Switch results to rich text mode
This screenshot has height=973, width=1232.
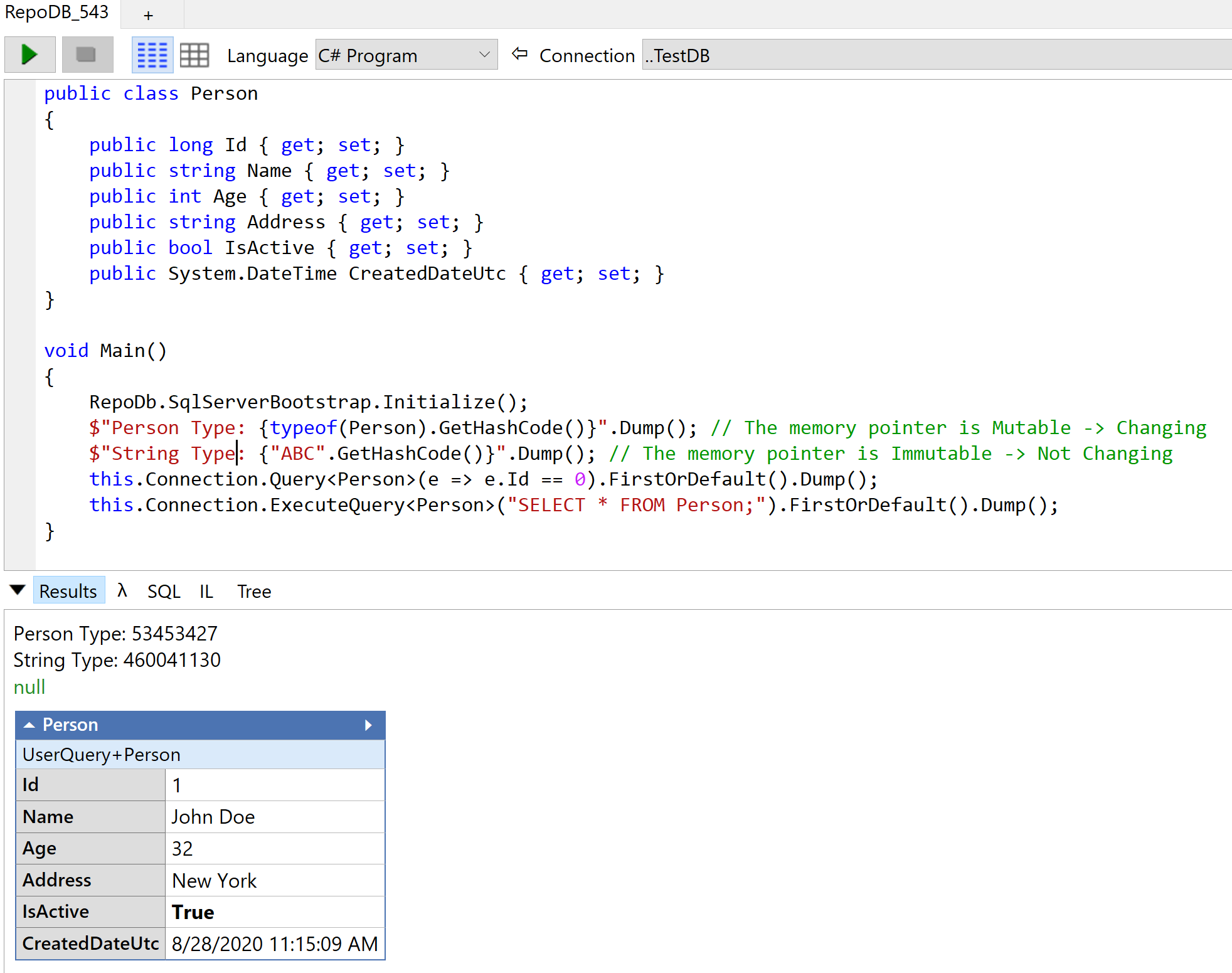coord(152,54)
